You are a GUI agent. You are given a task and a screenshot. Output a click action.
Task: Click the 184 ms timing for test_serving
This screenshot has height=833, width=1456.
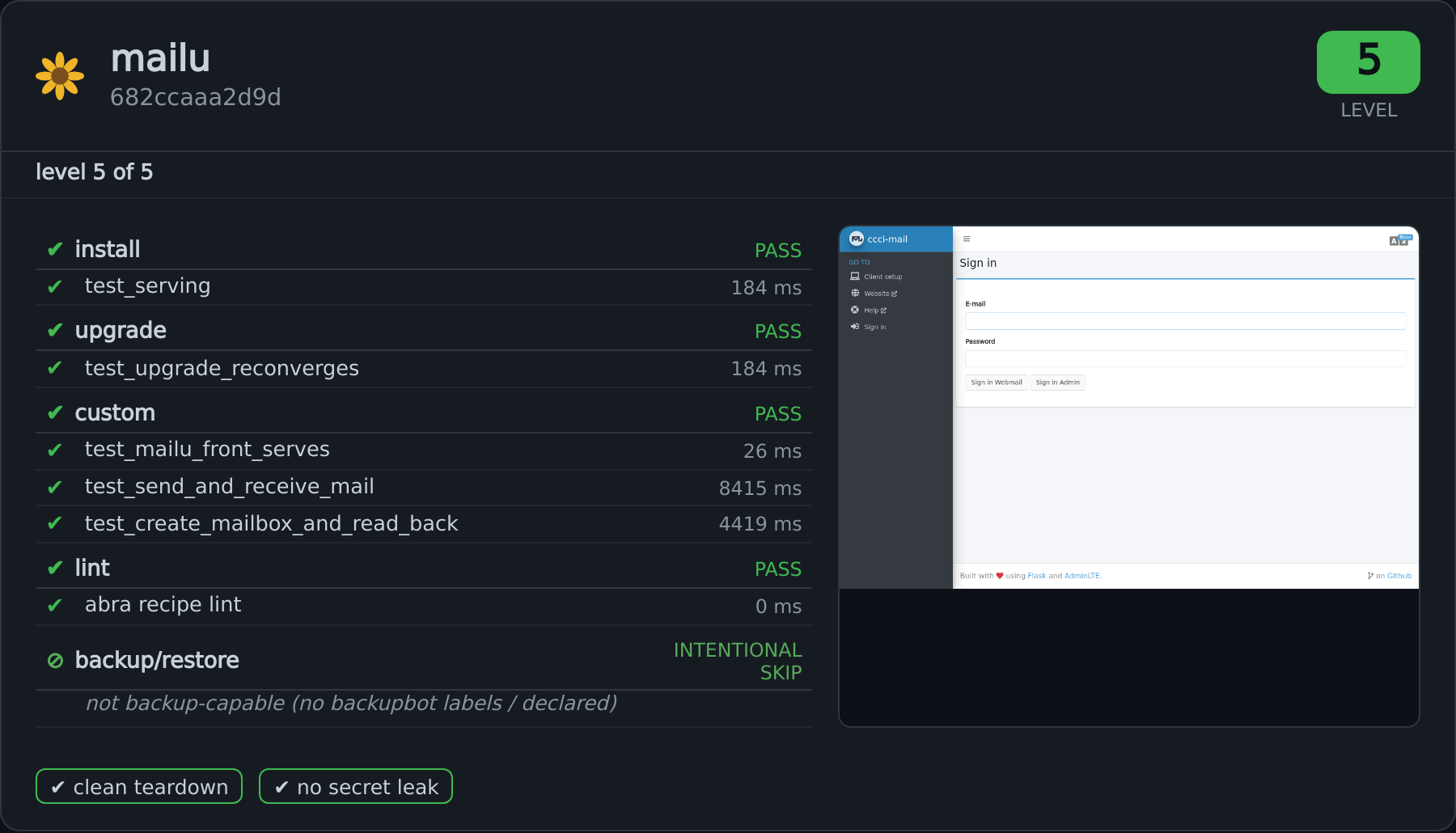(766, 288)
